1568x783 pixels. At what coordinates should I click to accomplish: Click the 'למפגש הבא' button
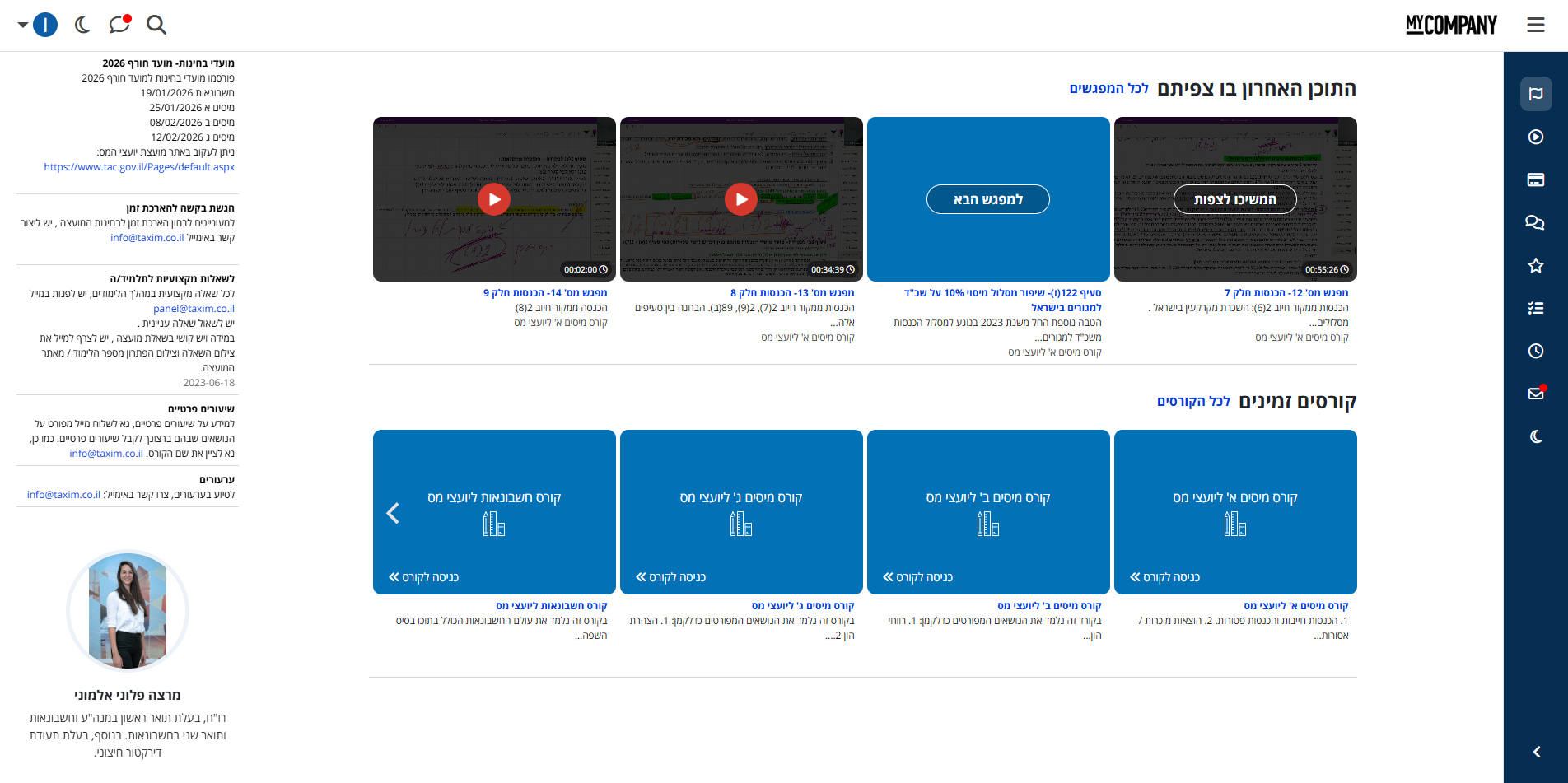coord(987,199)
